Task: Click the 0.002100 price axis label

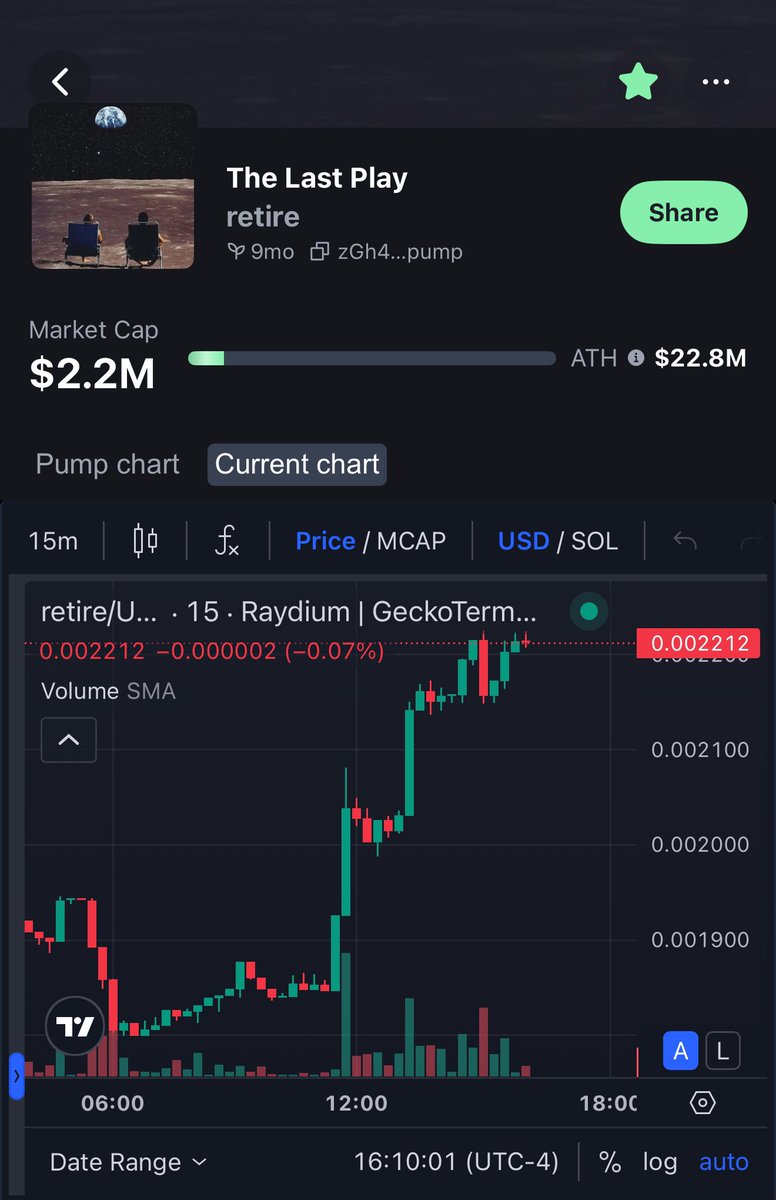Action: [700, 750]
